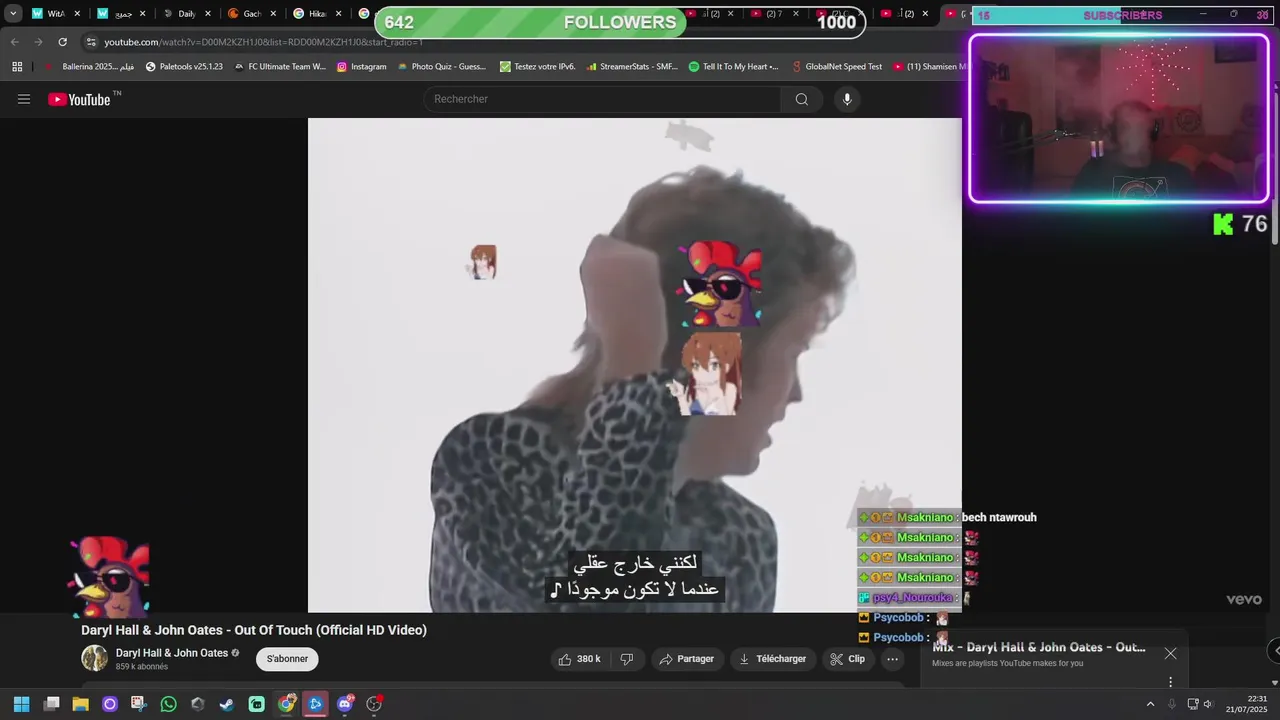This screenshot has height=720, width=1280.
Task: Go back to the previous page
Action: [14, 42]
